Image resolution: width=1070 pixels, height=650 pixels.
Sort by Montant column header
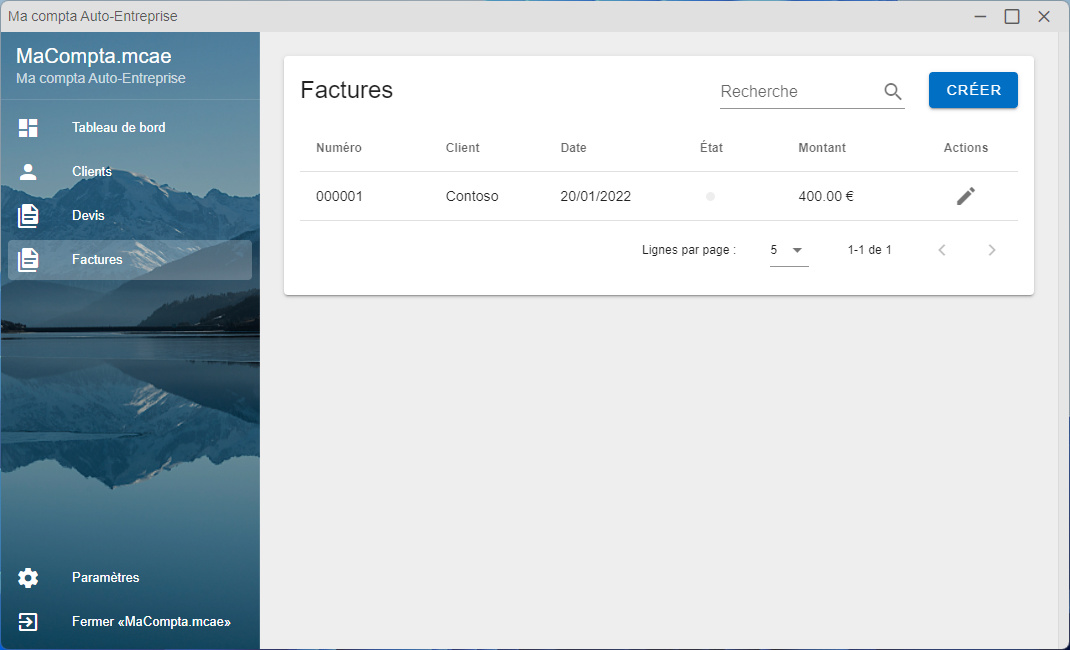pyautogui.click(x=822, y=148)
